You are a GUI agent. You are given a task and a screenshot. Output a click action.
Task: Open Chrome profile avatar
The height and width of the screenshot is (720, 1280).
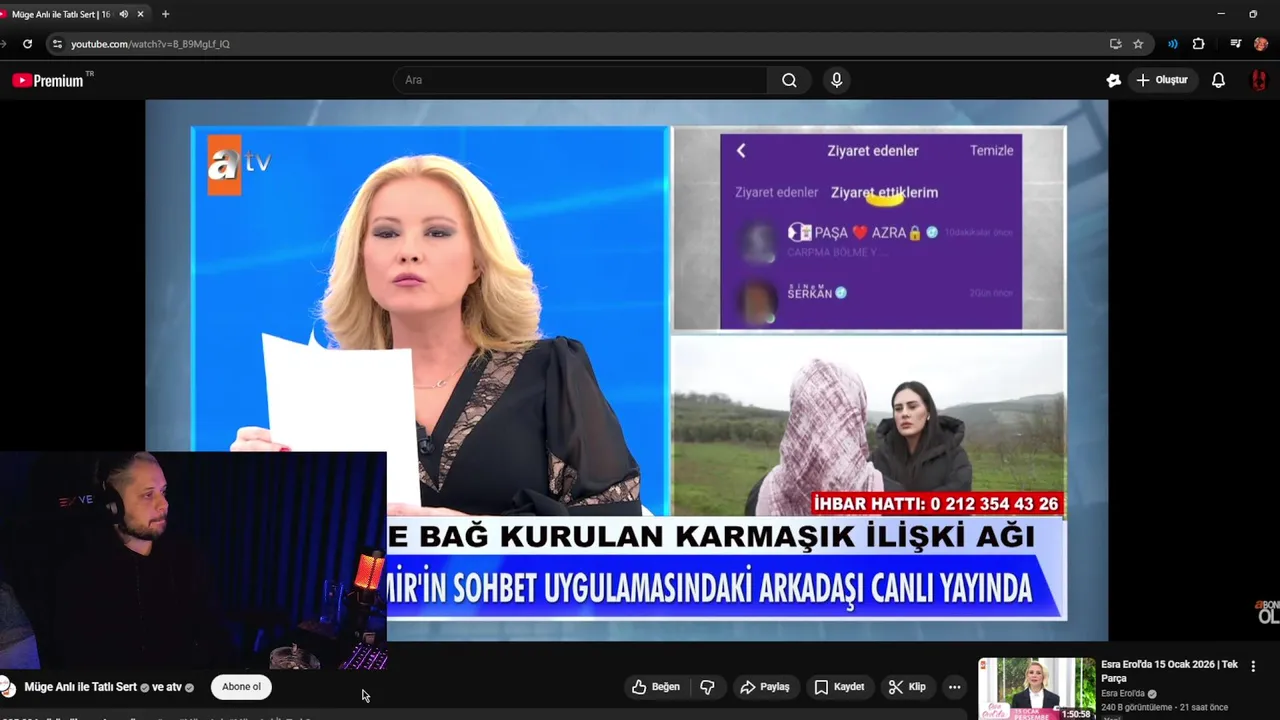point(1261,44)
